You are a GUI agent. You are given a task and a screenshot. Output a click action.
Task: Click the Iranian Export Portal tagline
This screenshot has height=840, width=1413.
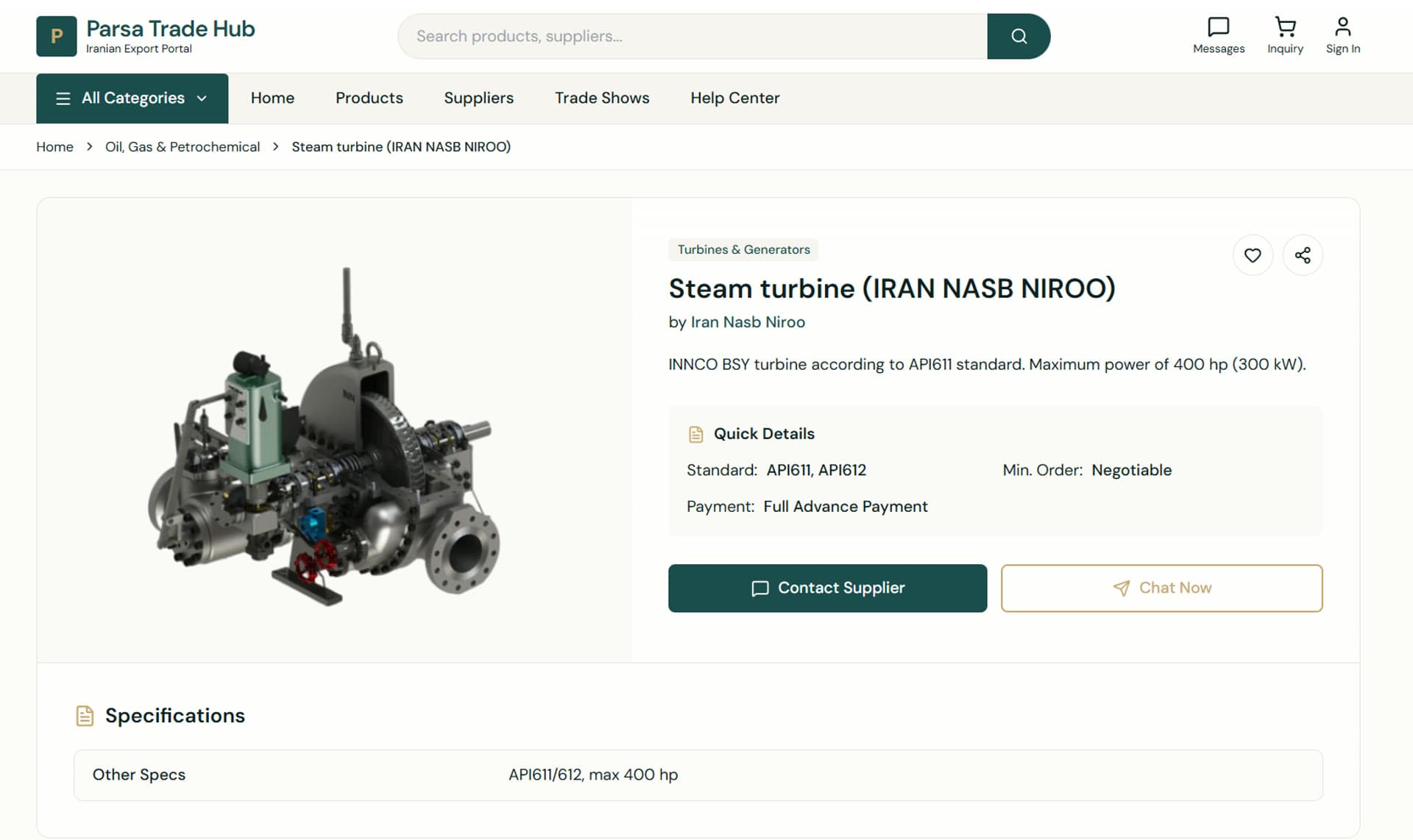coord(139,49)
